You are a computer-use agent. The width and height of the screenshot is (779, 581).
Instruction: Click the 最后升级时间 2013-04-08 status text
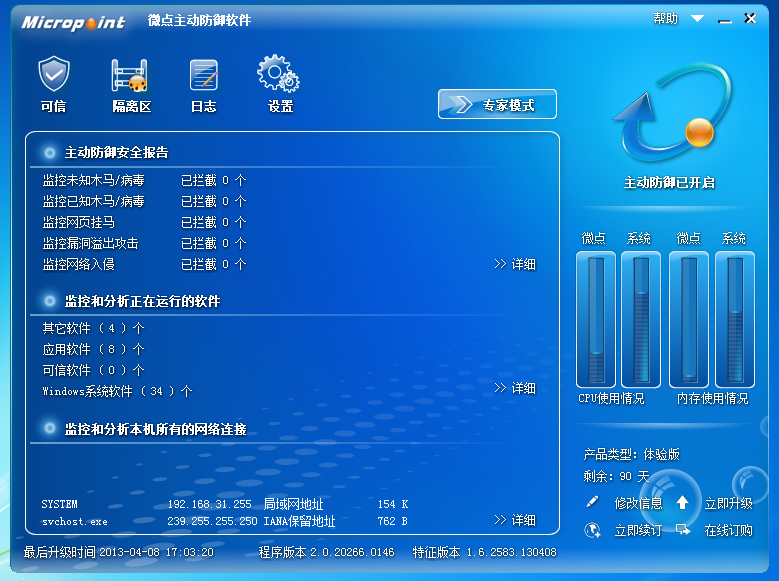coord(119,552)
